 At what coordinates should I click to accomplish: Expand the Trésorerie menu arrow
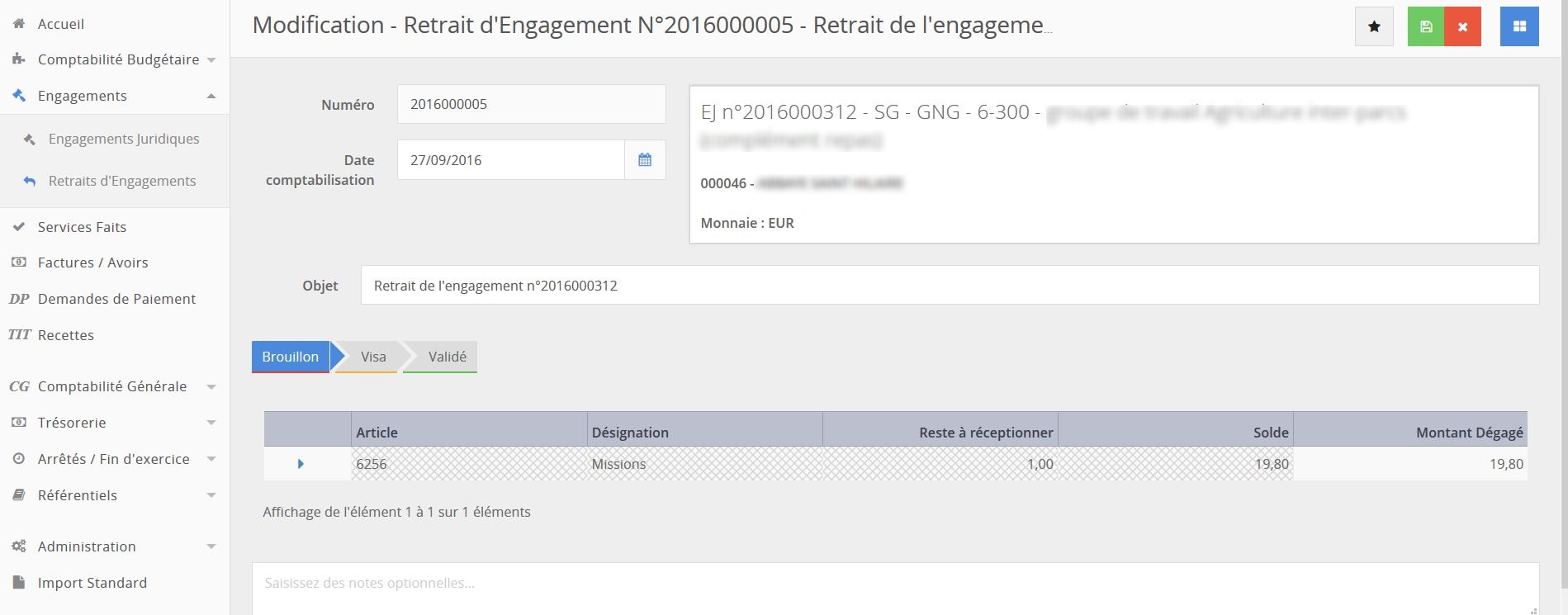pyautogui.click(x=211, y=423)
